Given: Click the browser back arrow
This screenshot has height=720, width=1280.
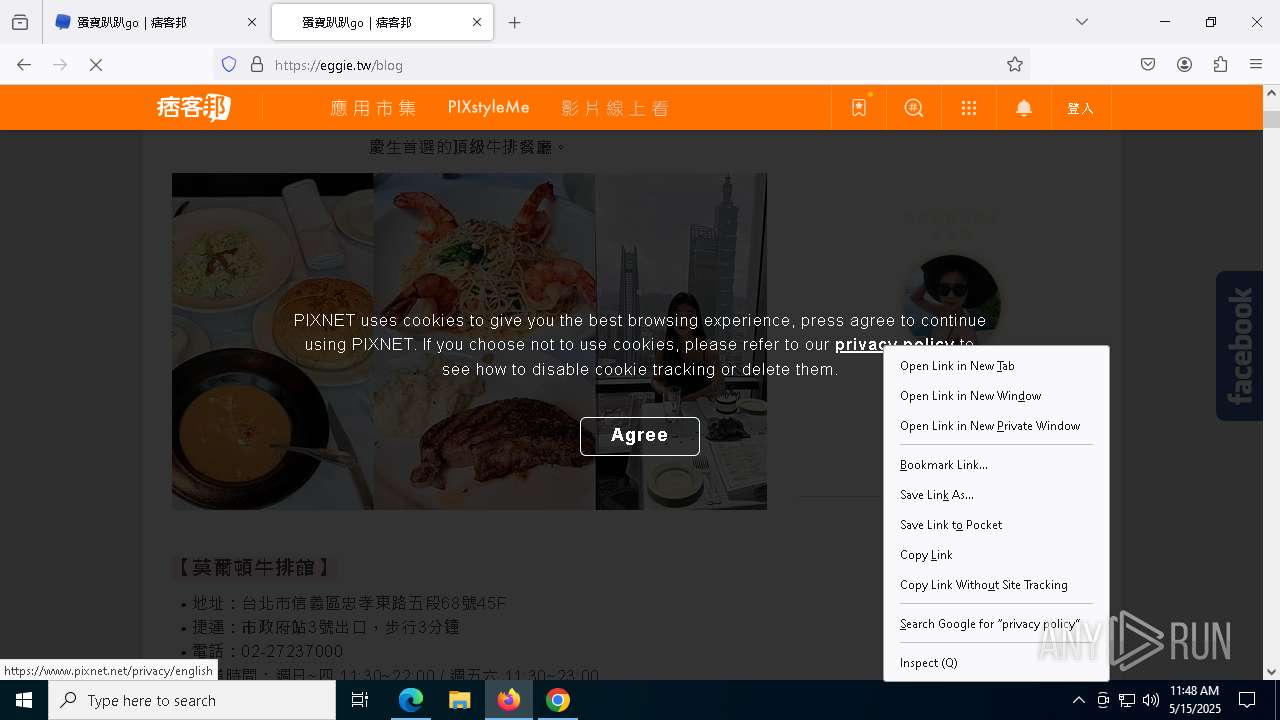Looking at the screenshot, I should coord(24,64).
